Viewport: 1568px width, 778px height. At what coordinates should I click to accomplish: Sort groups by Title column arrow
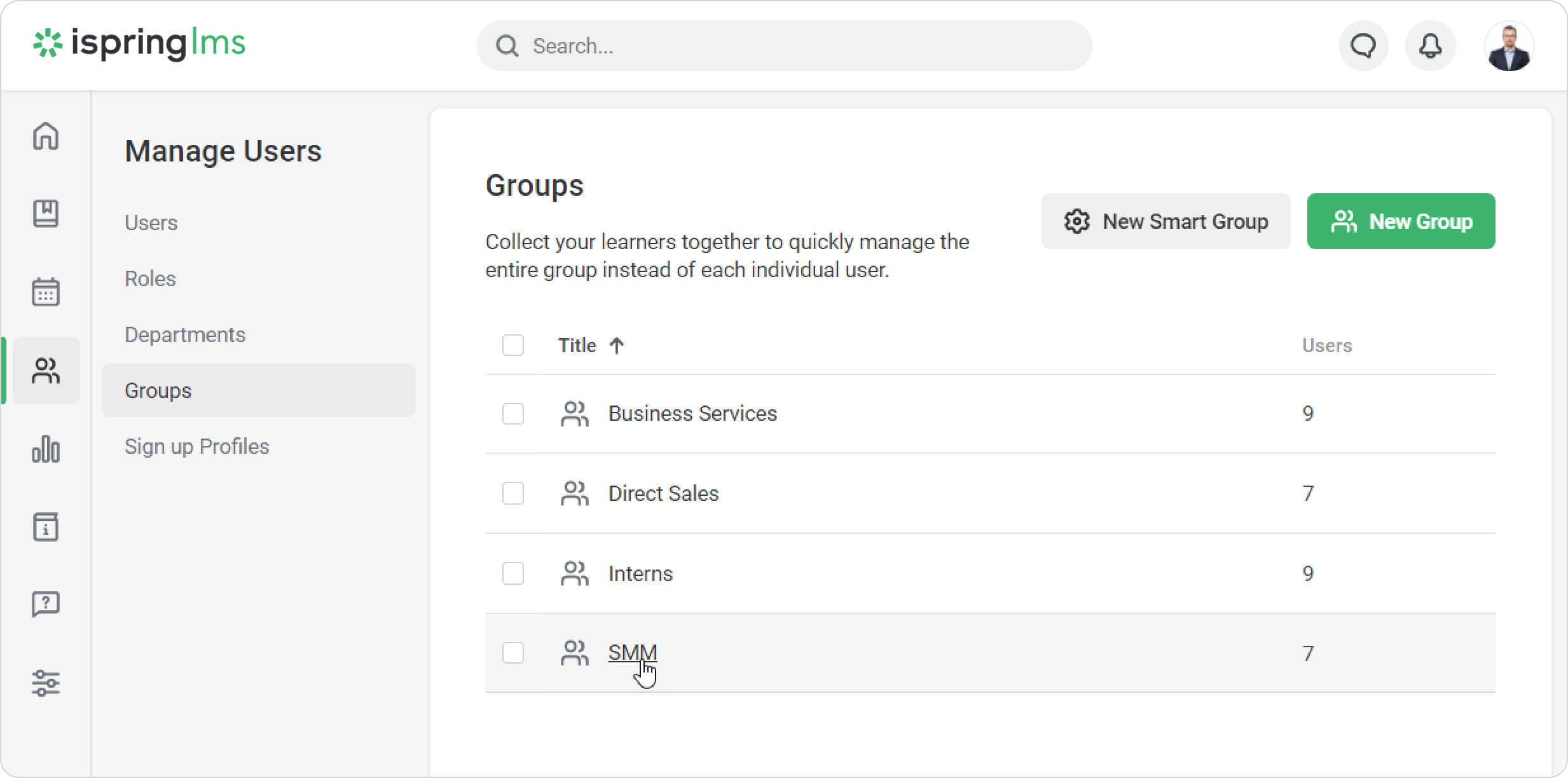pos(616,345)
